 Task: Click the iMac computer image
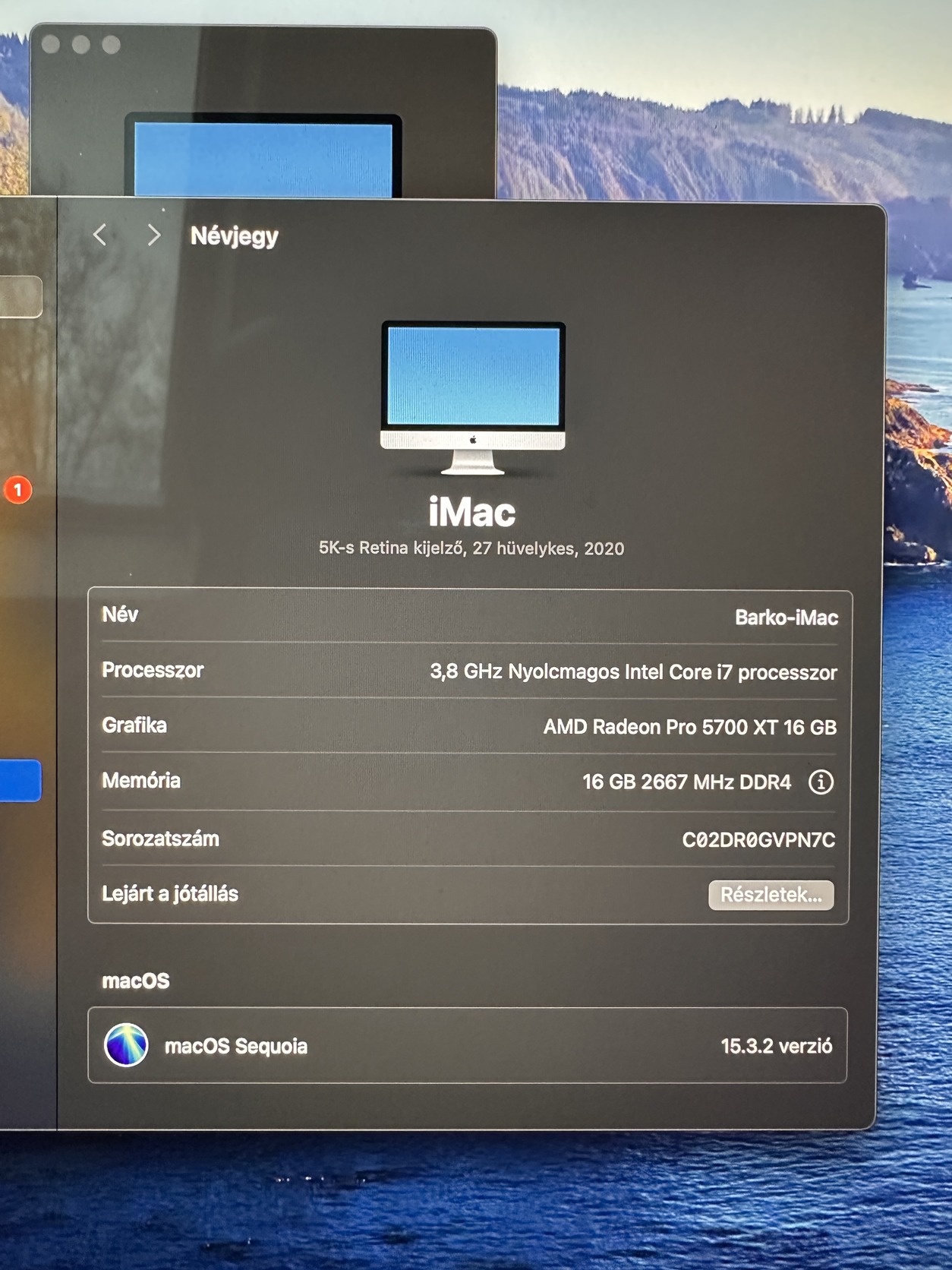(473, 397)
